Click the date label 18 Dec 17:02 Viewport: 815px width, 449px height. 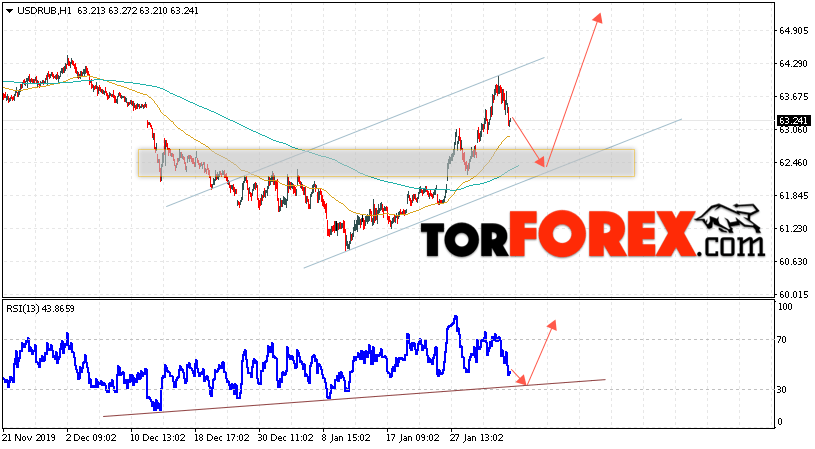pos(222,438)
